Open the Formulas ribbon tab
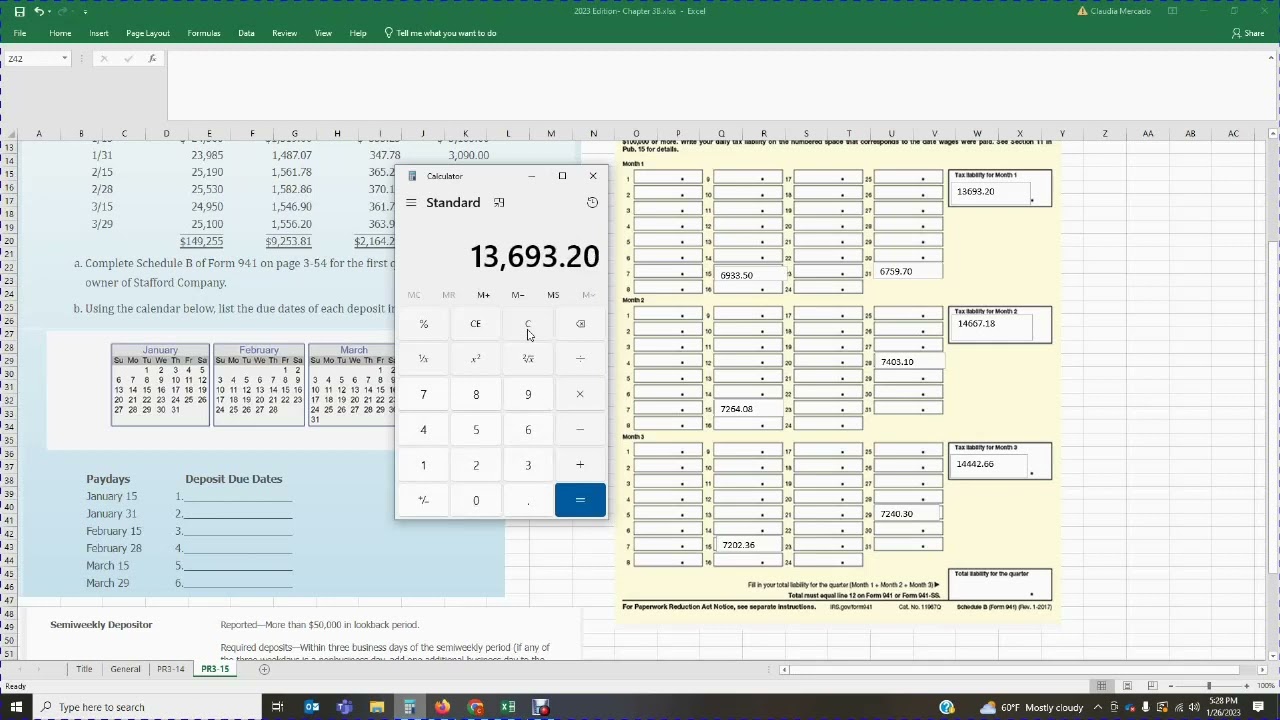Viewport: 1280px width, 720px height. point(204,33)
